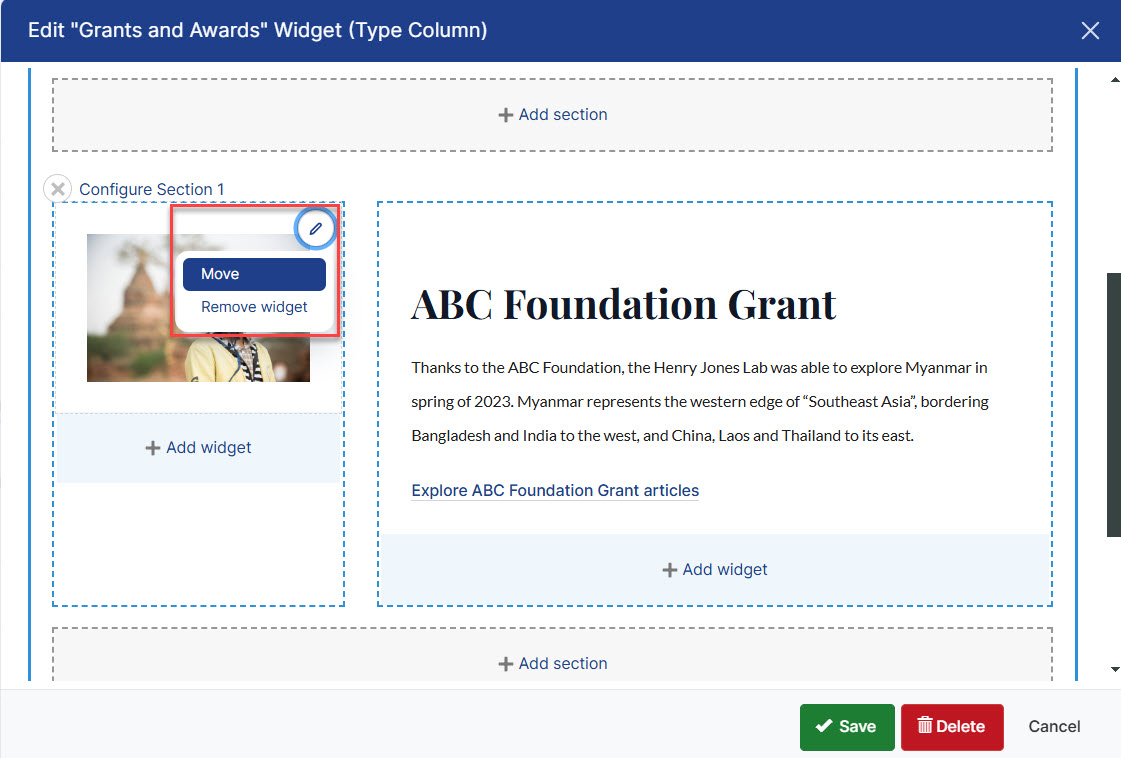Screen dimensions: 1121x758
Task: Click the pencil edit icon on image widget
Action: pos(315,229)
